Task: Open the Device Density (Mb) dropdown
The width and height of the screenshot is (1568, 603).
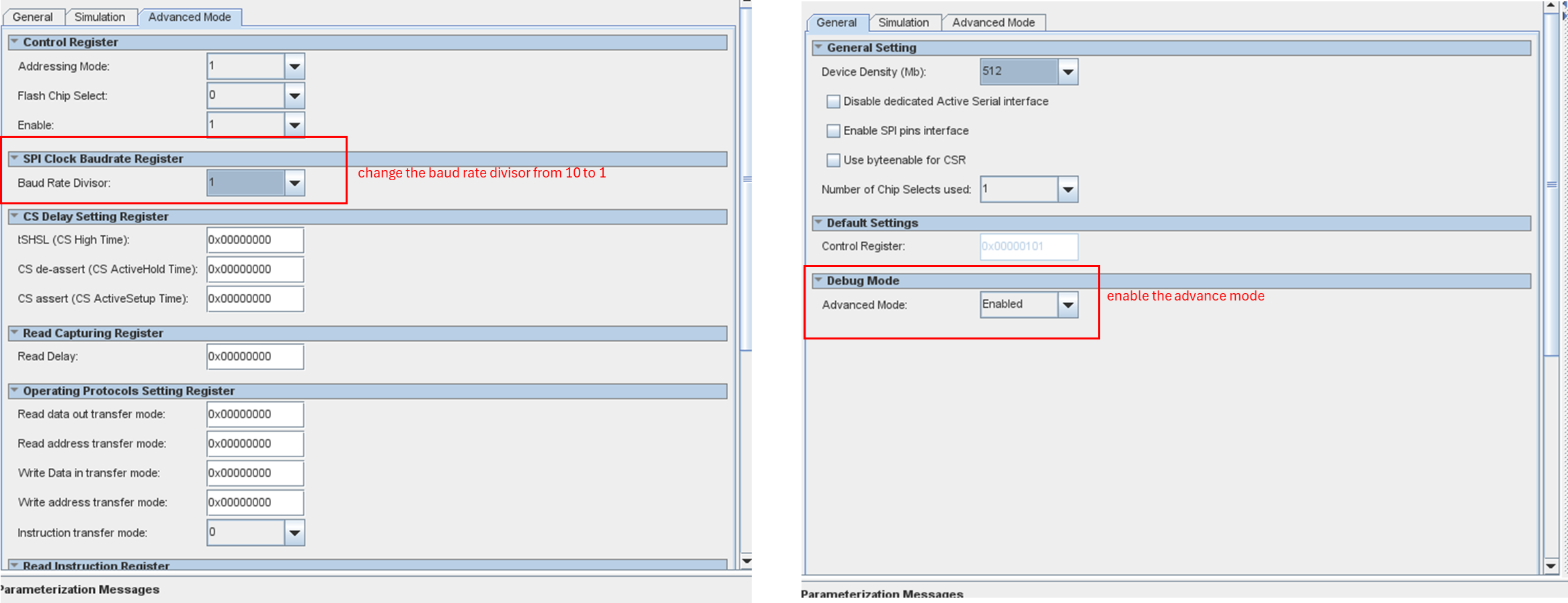Action: click(x=1068, y=72)
